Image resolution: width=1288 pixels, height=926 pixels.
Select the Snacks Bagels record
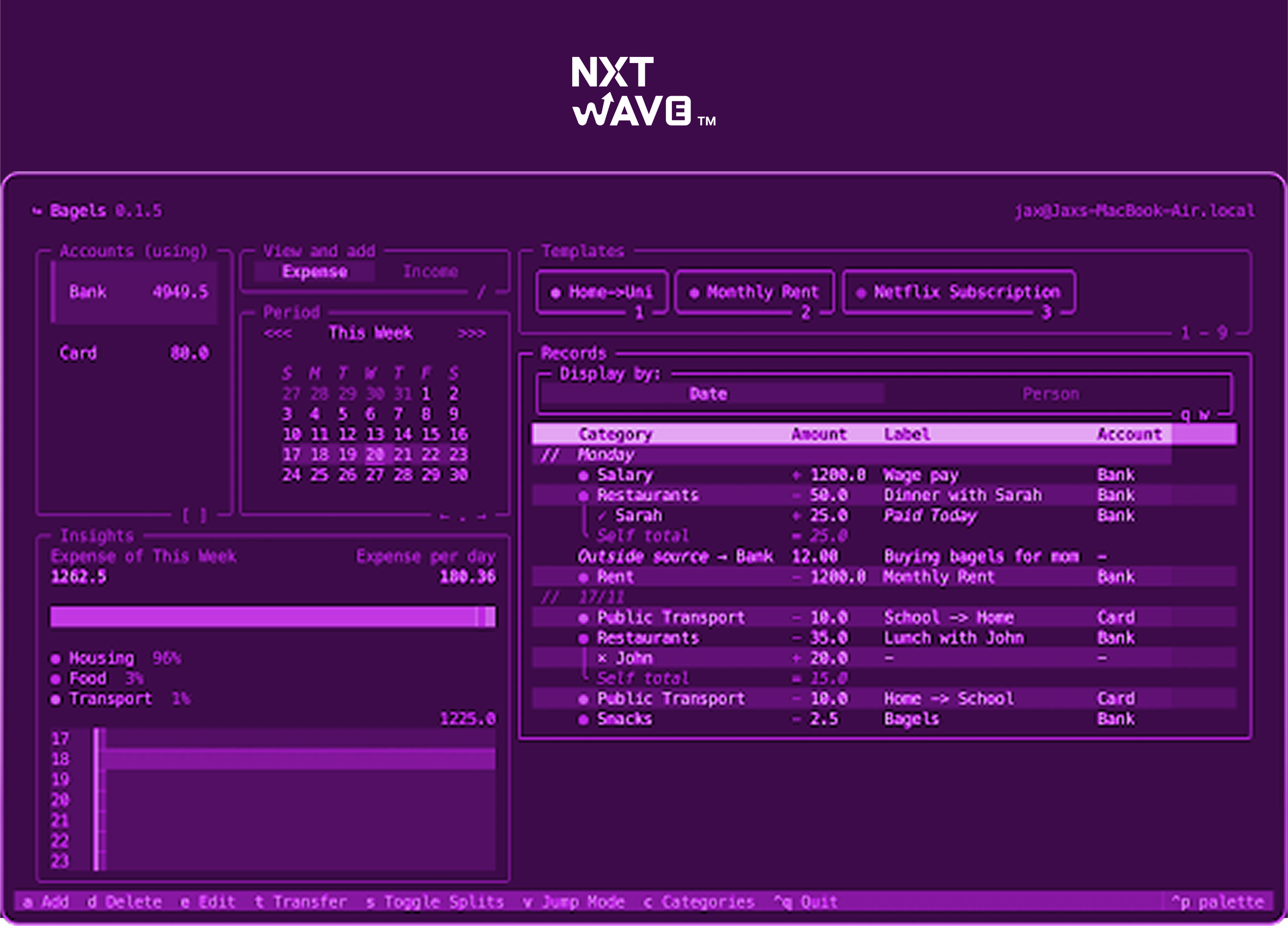884,719
